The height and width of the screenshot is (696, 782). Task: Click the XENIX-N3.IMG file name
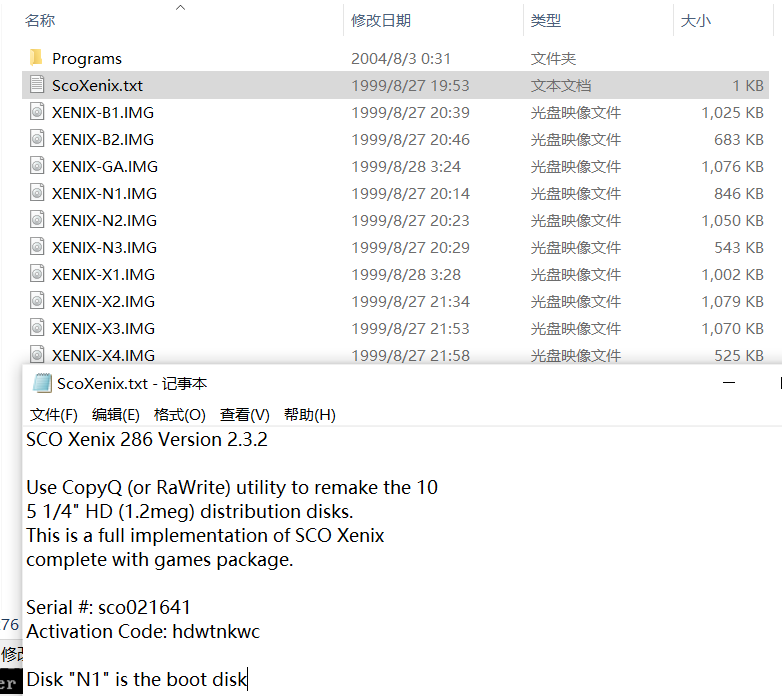pyautogui.click(x=104, y=247)
